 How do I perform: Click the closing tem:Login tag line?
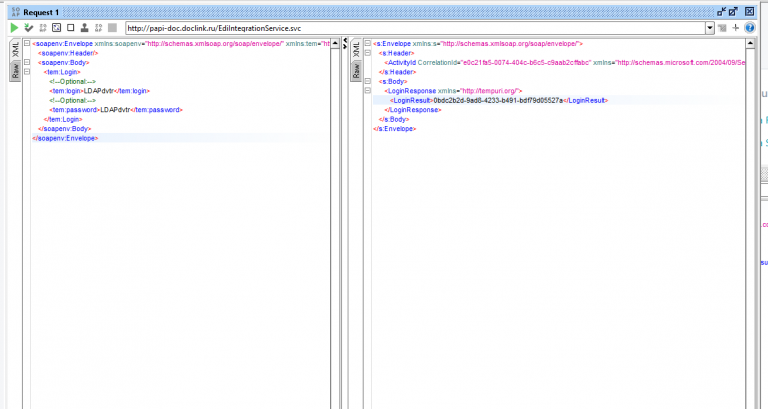(63, 120)
